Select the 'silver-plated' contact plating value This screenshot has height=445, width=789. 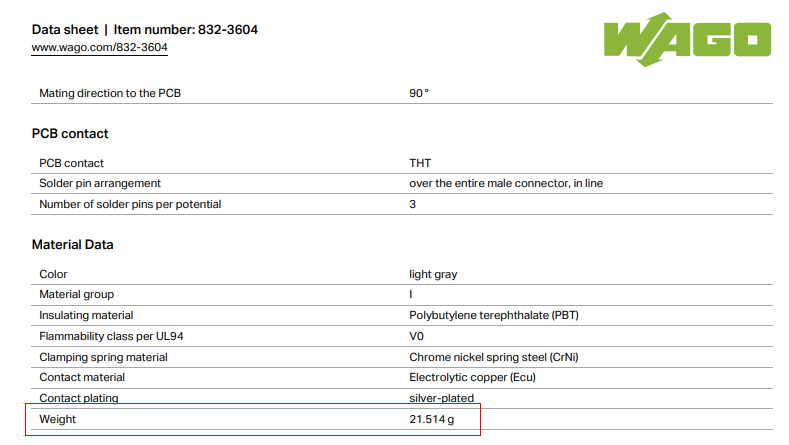pos(441,398)
